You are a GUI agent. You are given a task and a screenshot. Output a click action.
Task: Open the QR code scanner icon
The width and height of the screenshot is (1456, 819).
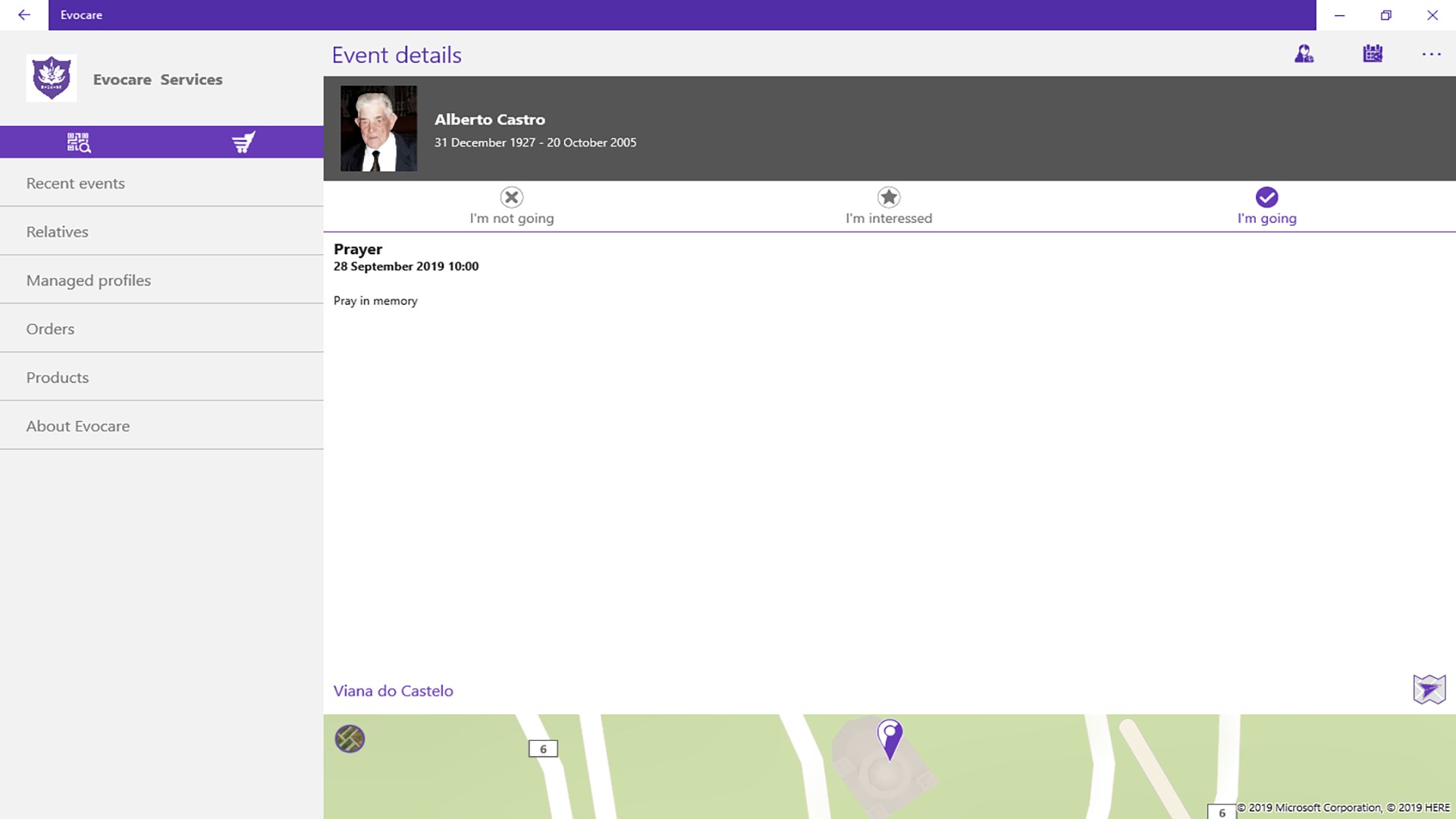click(79, 143)
